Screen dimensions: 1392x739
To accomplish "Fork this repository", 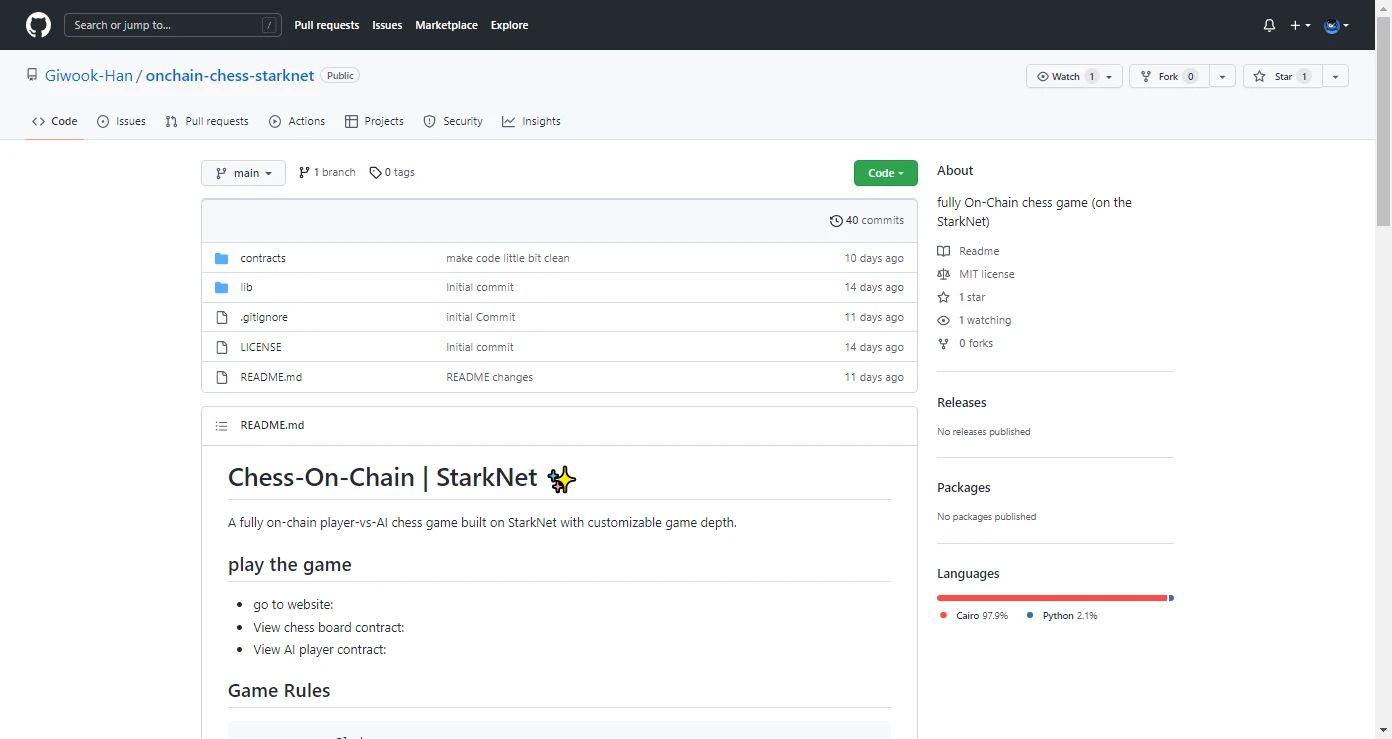I will point(1169,77).
